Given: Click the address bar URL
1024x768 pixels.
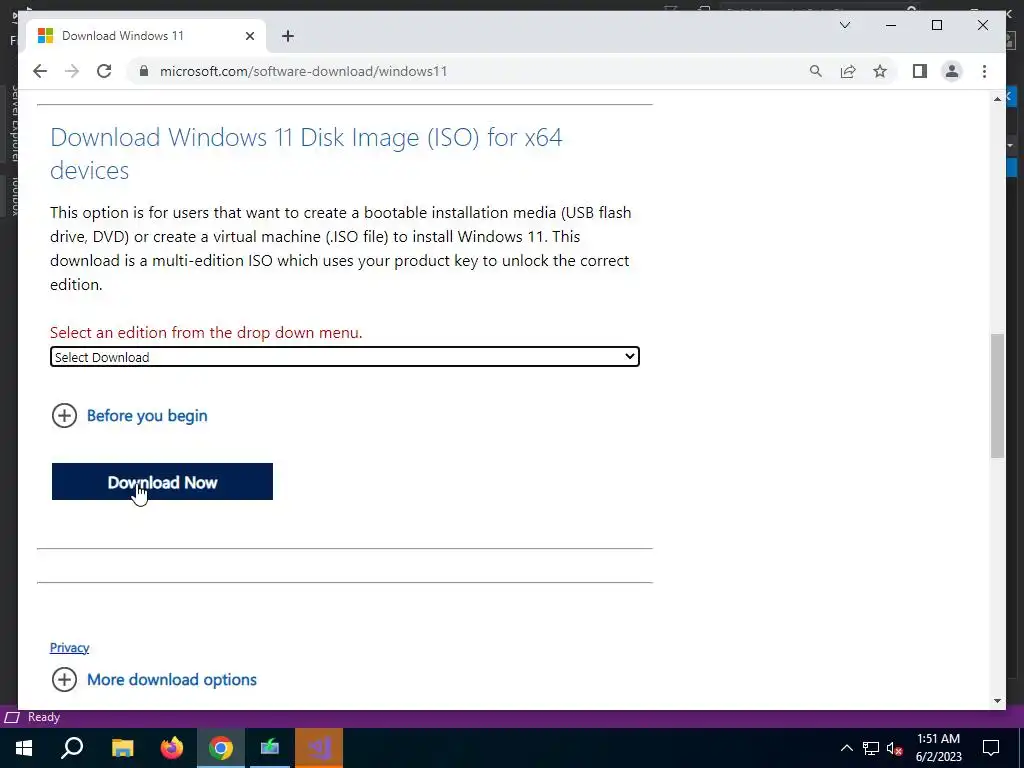Looking at the screenshot, I should [304, 71].
